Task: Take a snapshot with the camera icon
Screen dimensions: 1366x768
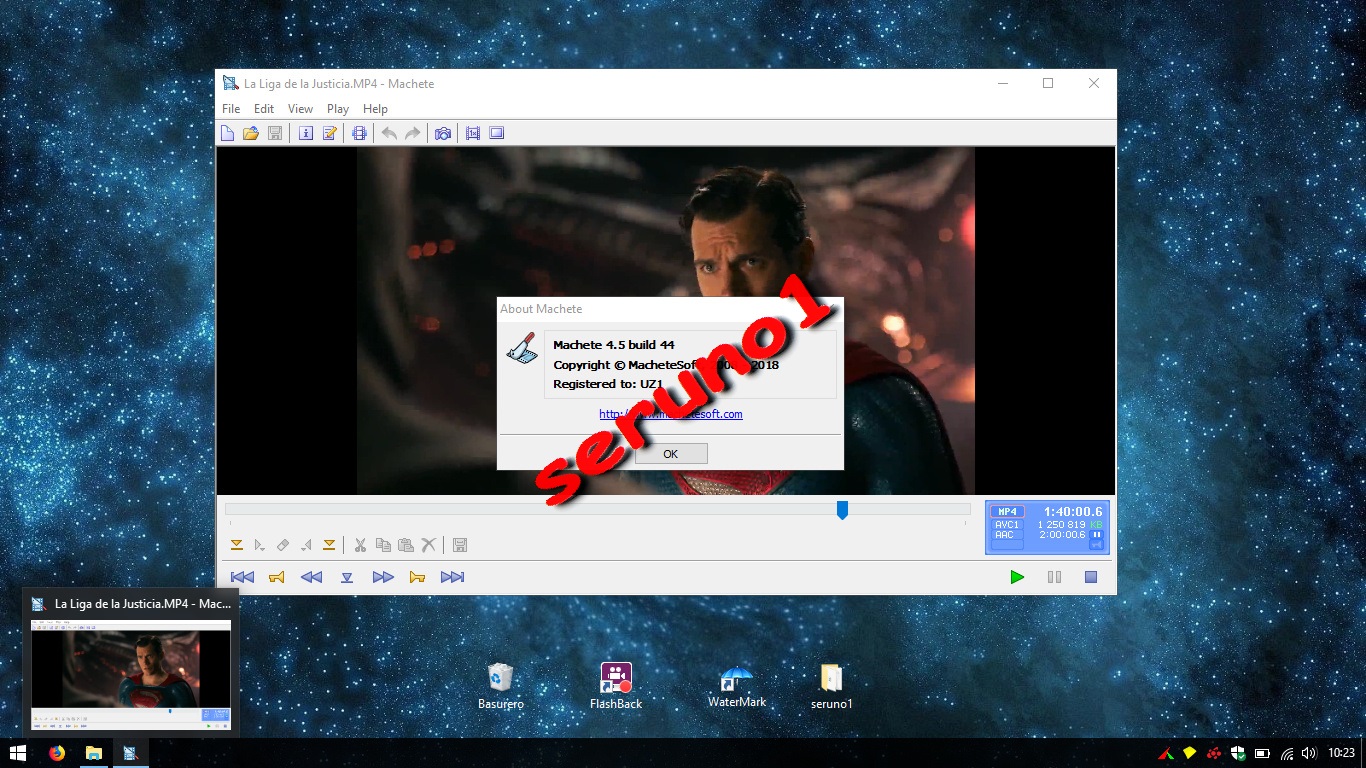Action: tap(442, 132)
